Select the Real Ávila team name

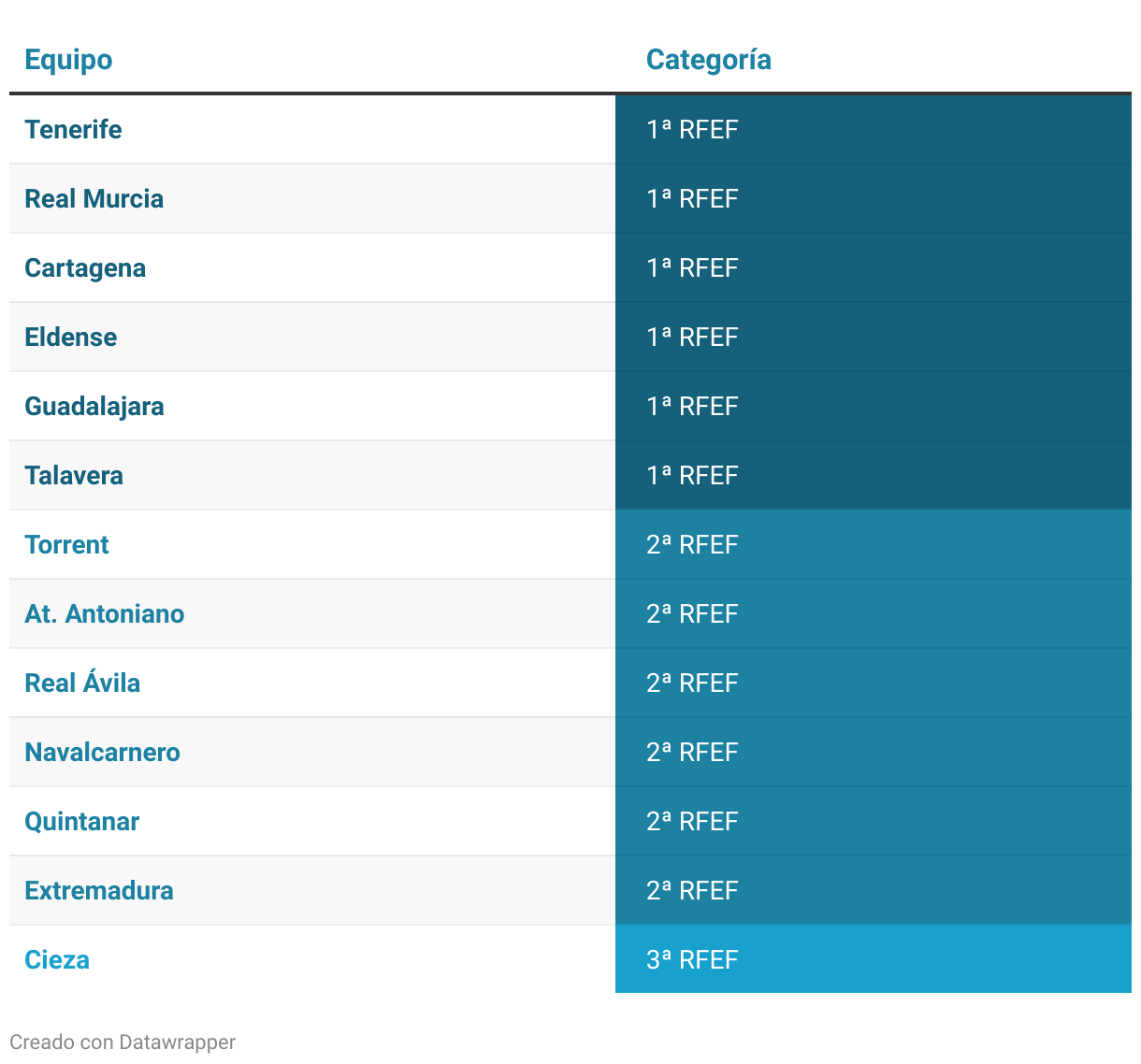[82, 683]
